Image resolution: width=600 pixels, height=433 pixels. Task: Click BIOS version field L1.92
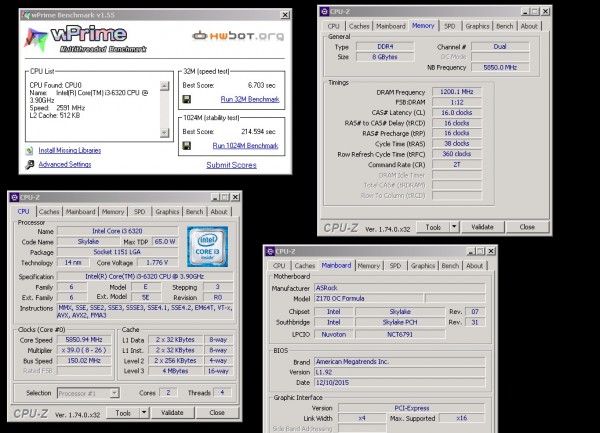(399, 372)
